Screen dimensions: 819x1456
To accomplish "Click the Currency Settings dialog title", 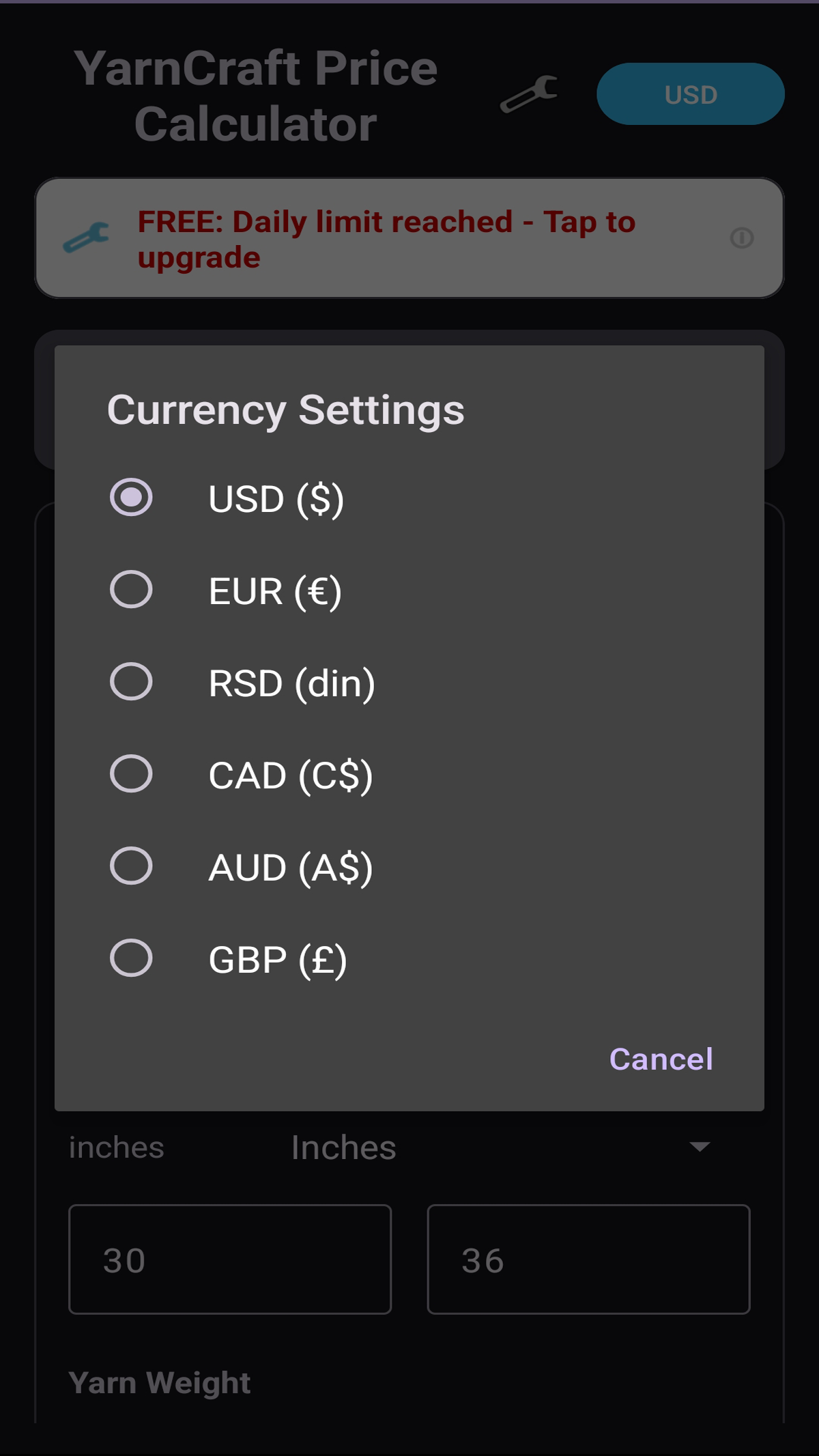I will [x=285, y=410].
